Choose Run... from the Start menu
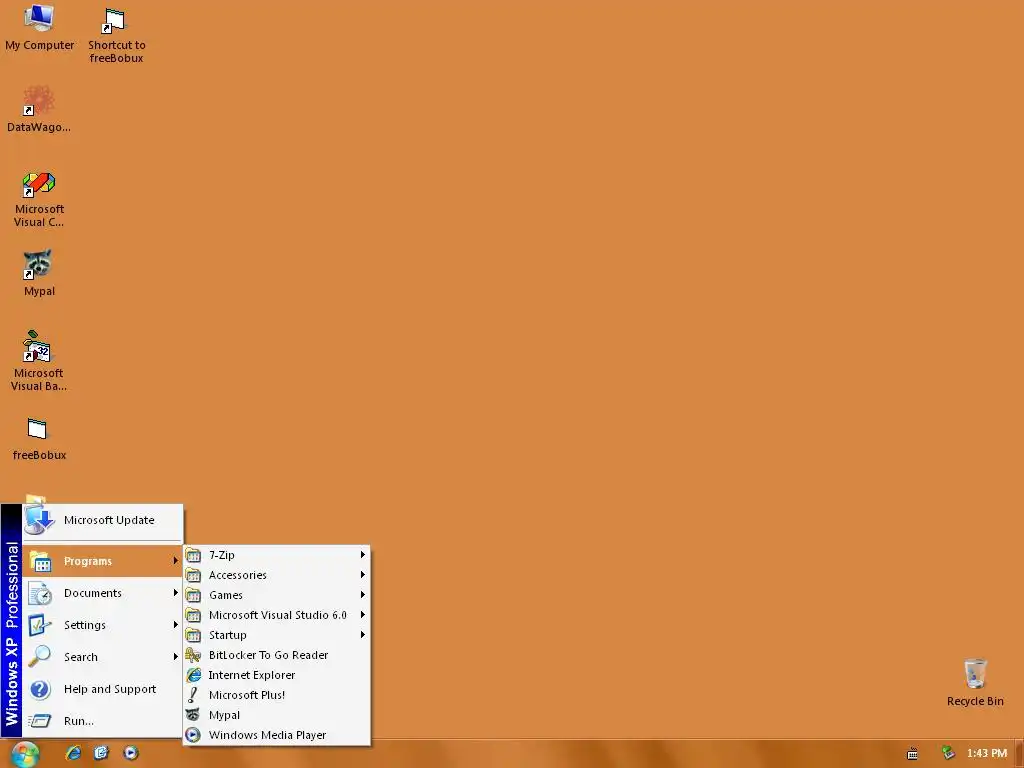The width and height of the screenshot is (1024, 768). tap(103, 721)
